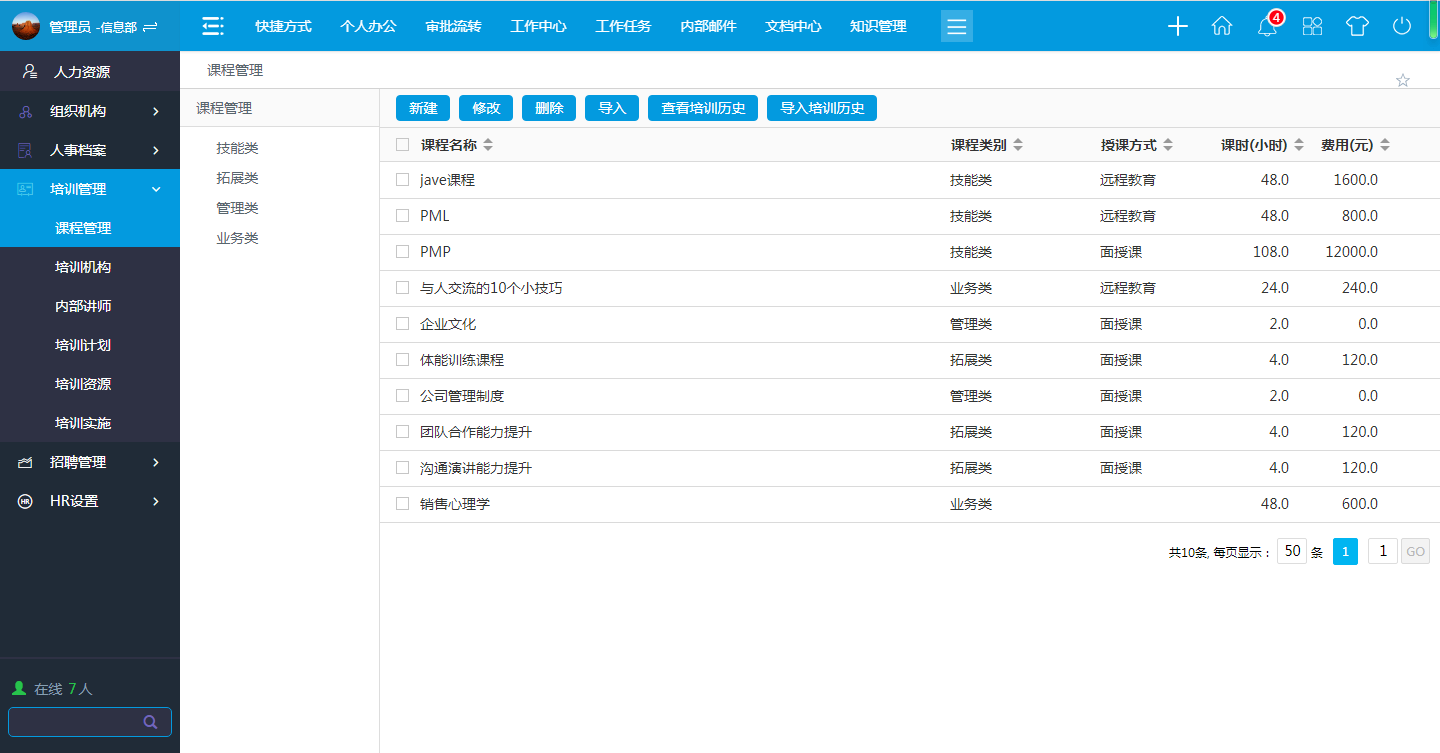
Task: Select the 拓展类 category in tree
Action: tap(237, 178)
